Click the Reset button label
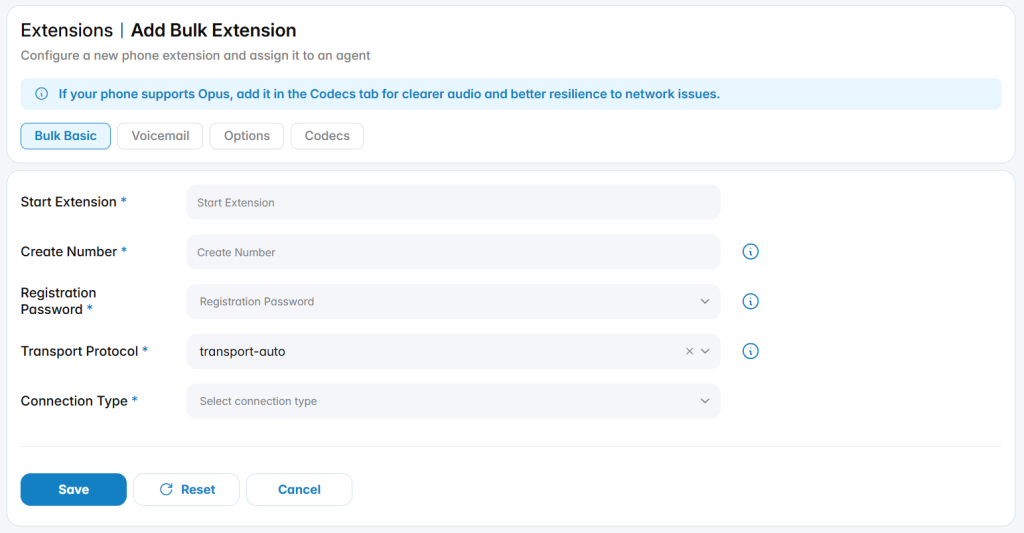This screenshot has height=533, width=1024. click(198, 489)
